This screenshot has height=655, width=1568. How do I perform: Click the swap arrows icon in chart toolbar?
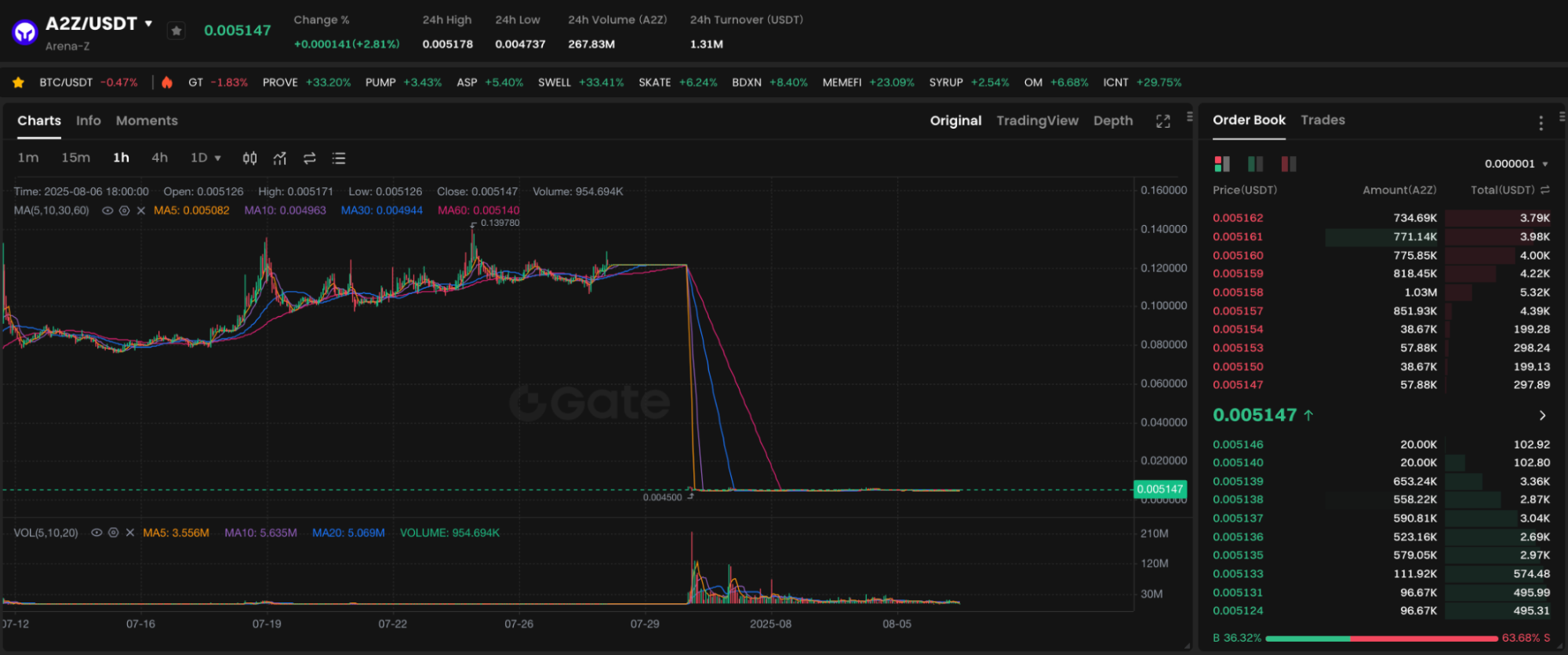click(310, 158)
